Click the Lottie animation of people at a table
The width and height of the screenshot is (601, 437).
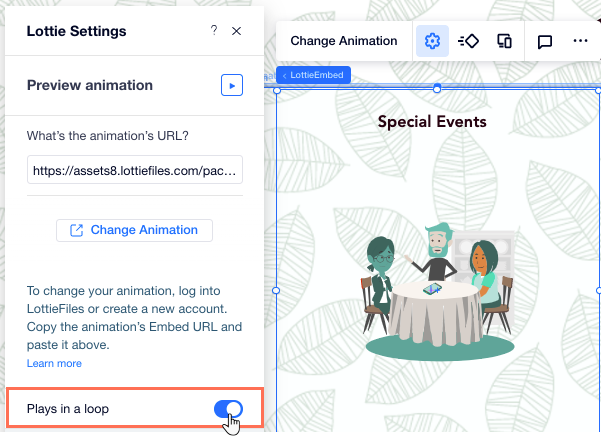coord(439,291)
